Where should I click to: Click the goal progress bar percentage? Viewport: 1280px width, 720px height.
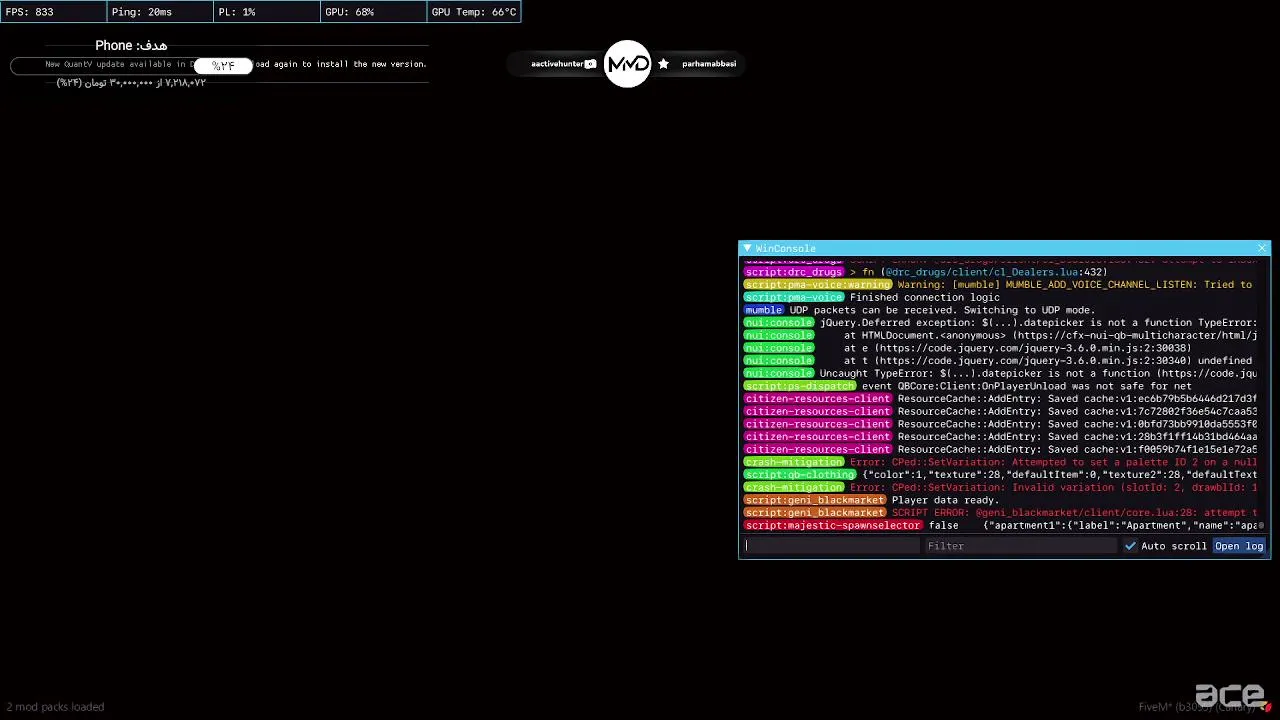click(x=223, y=66)
